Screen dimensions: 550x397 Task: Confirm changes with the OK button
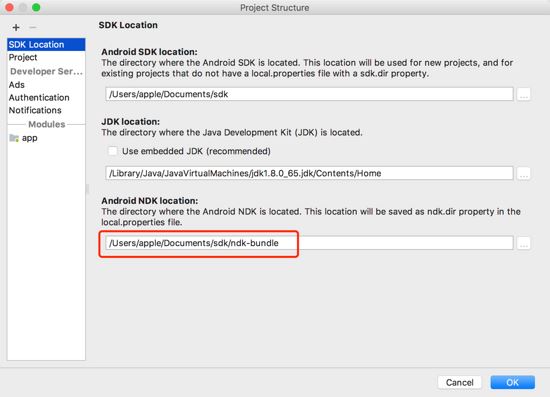[512, 382]
